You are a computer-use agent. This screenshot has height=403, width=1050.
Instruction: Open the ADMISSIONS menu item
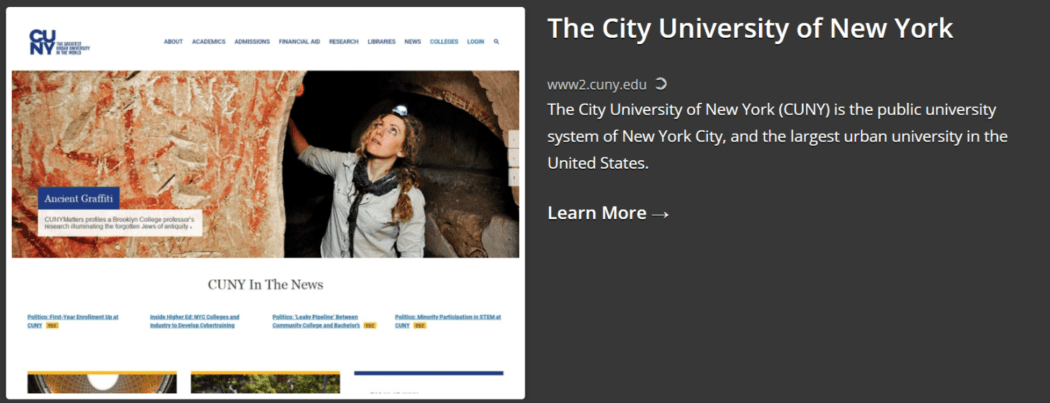tap(252, 42)
